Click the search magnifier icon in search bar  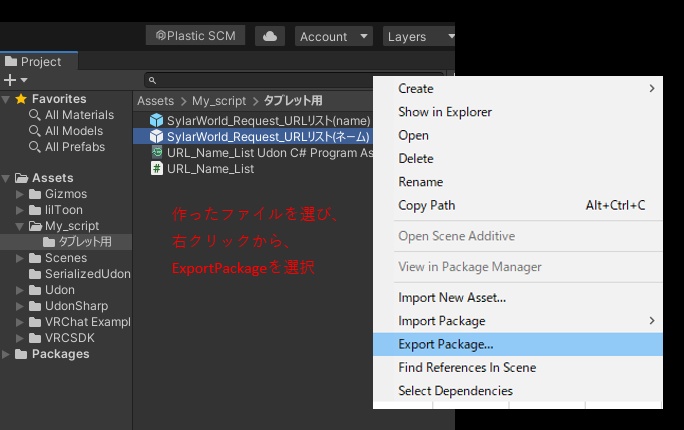(152, 80)
